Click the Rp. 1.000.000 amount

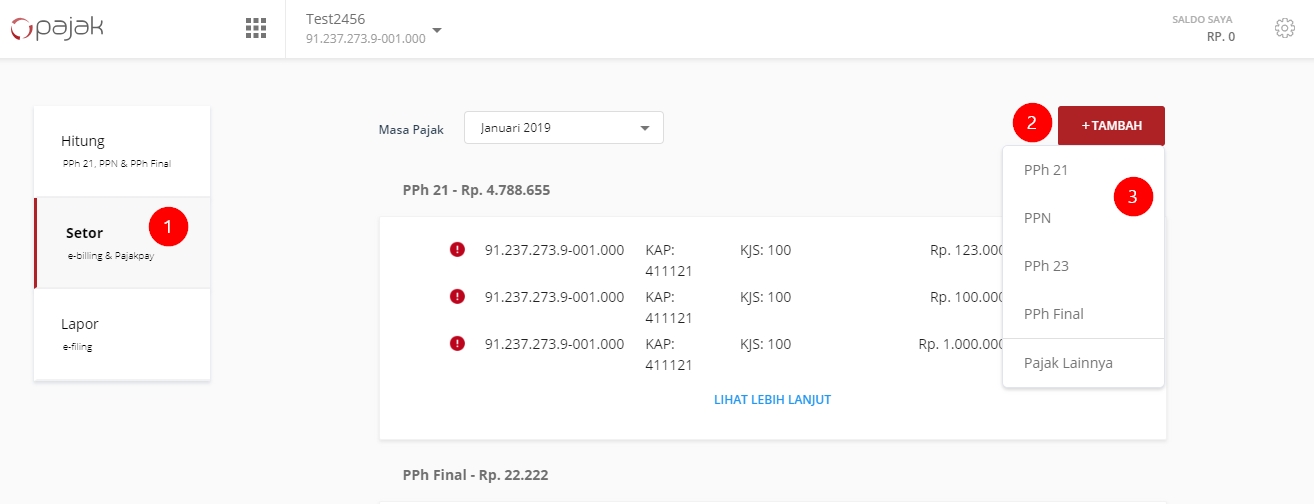(x=961, y=344)
